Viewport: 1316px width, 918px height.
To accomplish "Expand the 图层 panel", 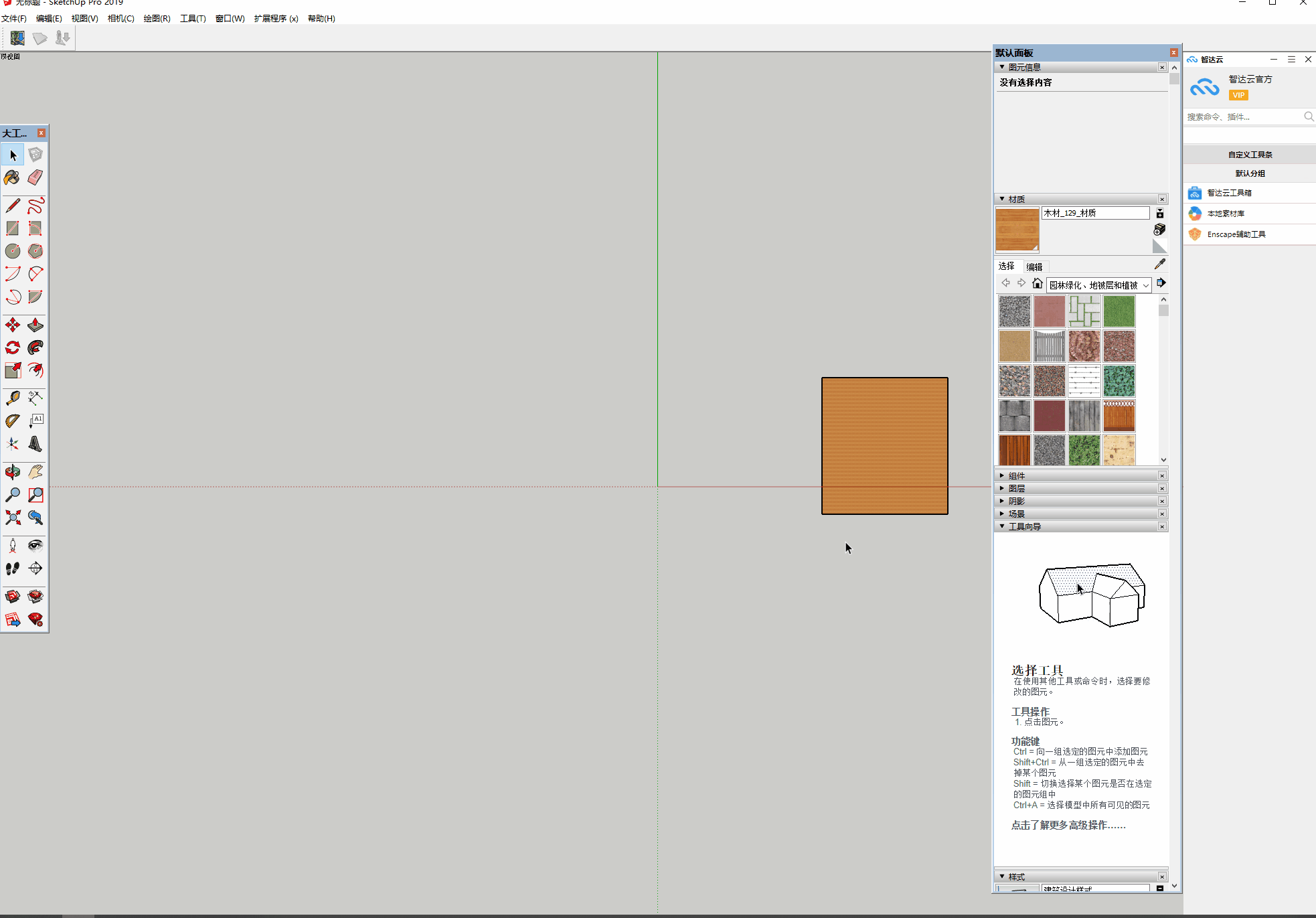I will tap(1002, 488).
